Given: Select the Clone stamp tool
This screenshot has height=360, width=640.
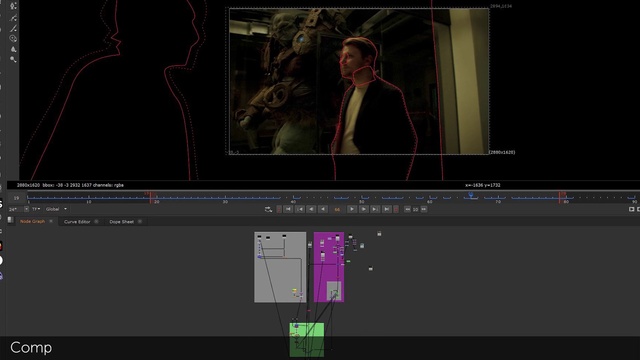Looking at the screenshot, I should 13,39.
